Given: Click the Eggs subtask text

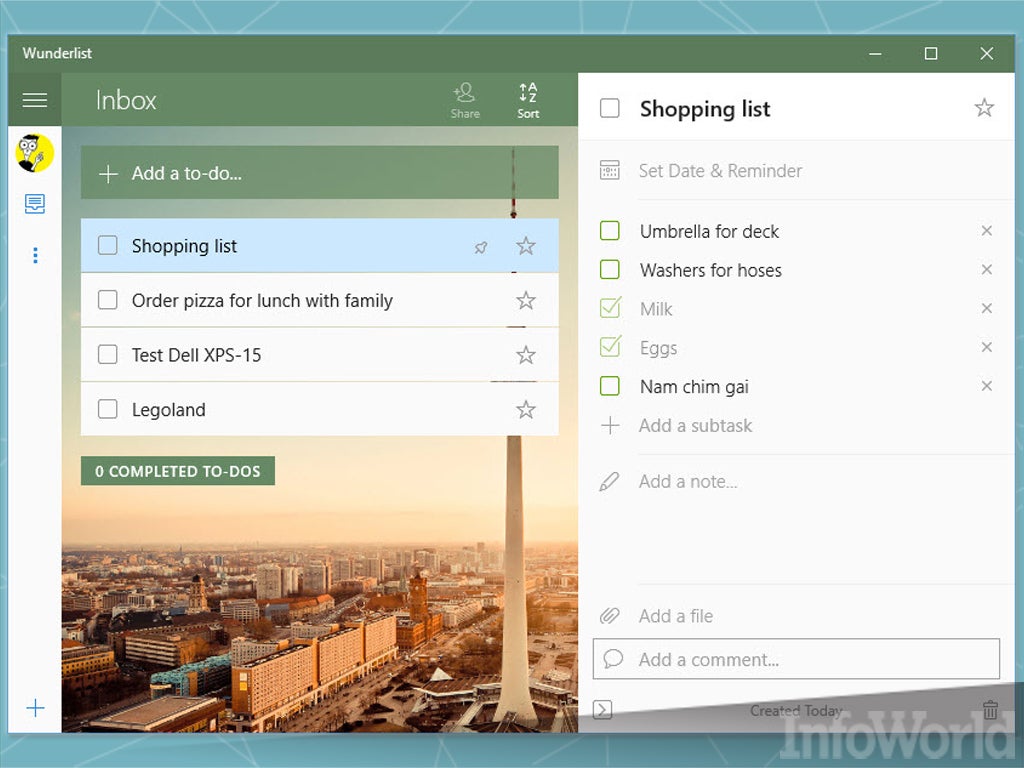Looking at the screenshot, I should pyautogui.click(x=658, y=348).
